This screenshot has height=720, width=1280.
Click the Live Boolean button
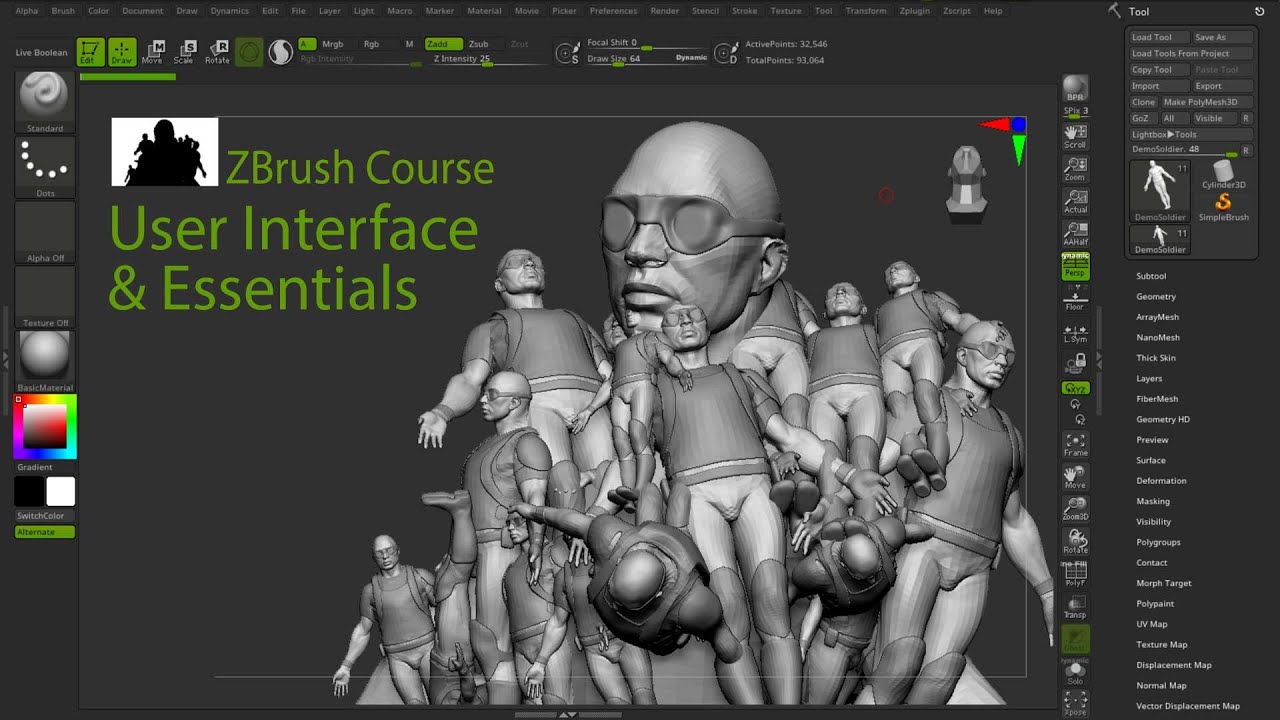coord(42,52)
